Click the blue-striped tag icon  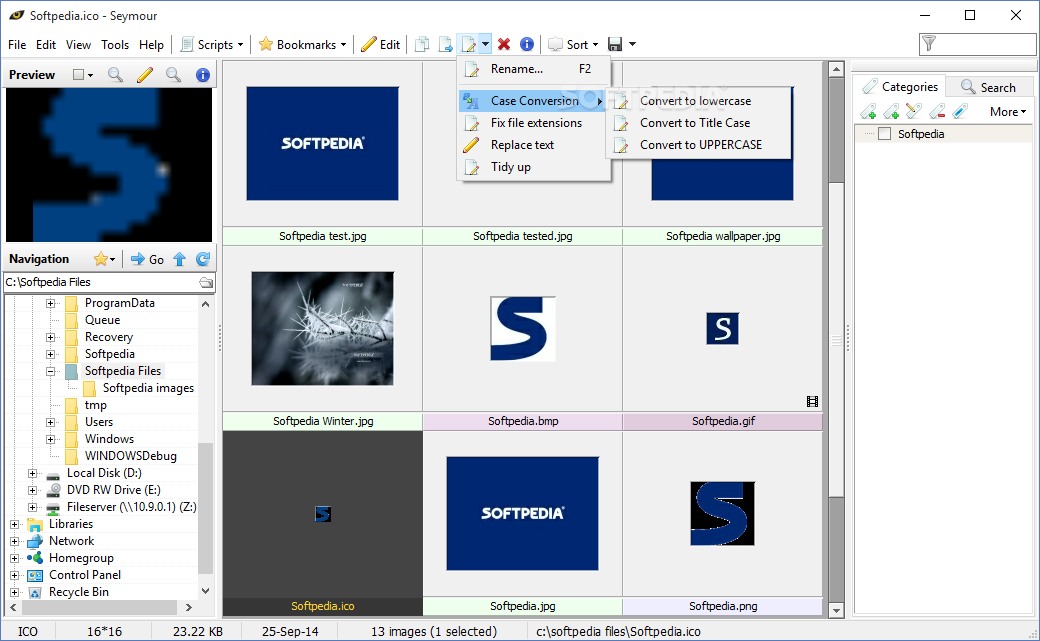(960, 111)
